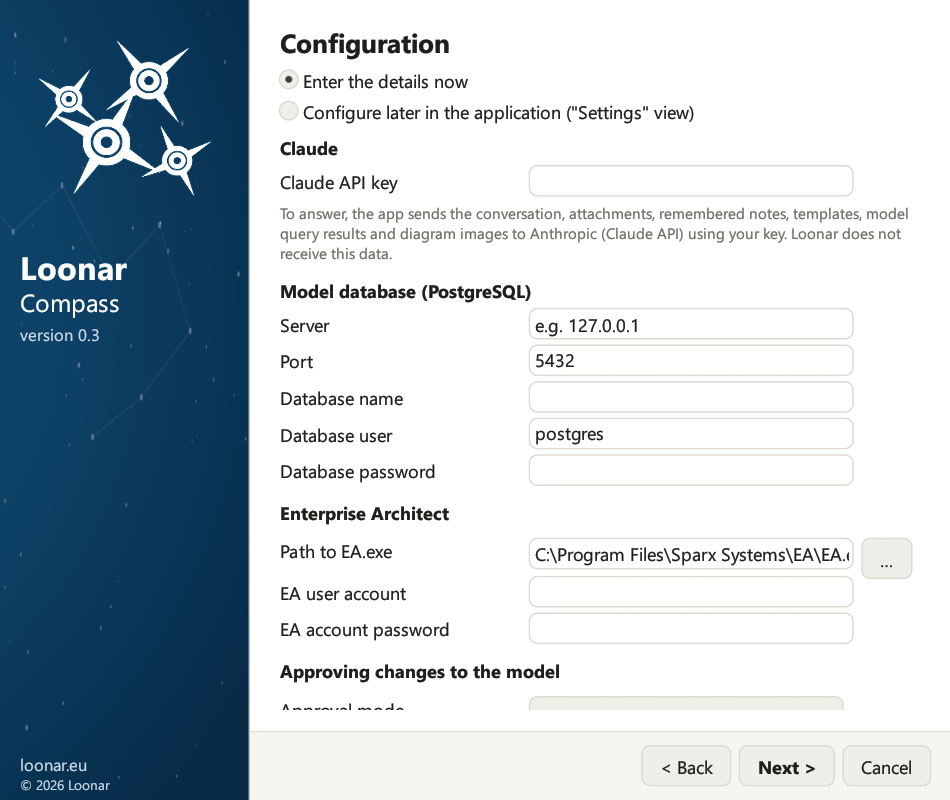Focus the Database password field
950x800 pixels.
pyautogui.click(x=691, y=470)
